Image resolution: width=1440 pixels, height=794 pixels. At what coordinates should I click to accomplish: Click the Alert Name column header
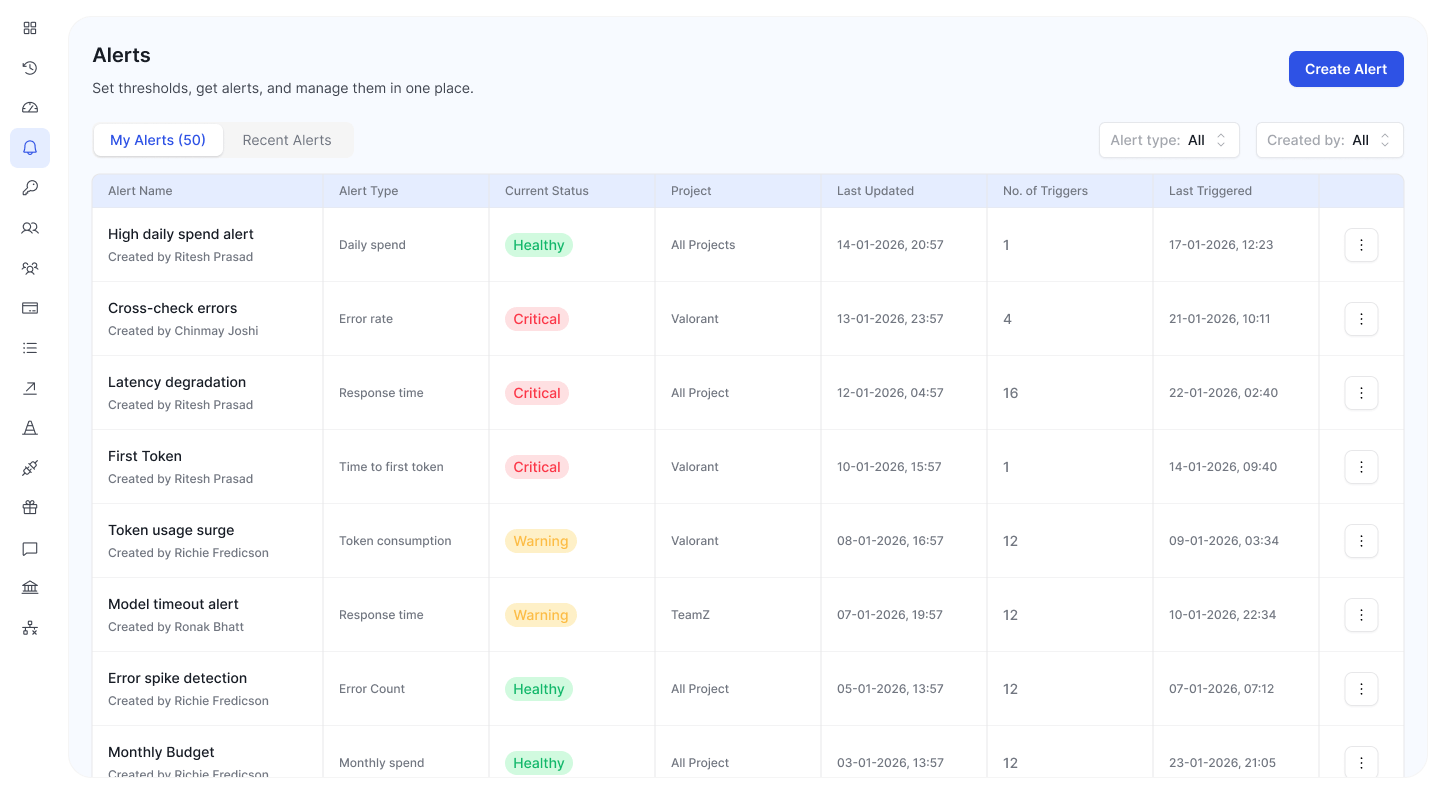point(140,191)
